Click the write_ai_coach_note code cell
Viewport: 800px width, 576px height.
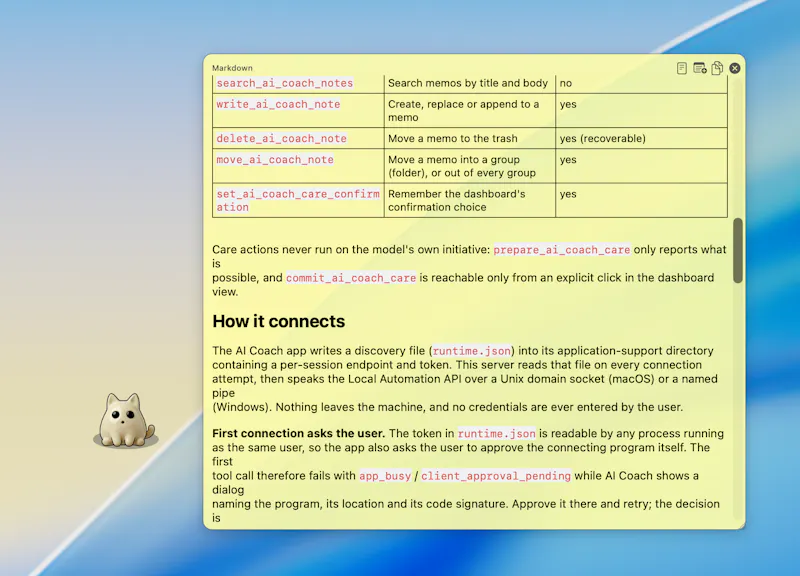pyautogui.click(x=298, y=110)
